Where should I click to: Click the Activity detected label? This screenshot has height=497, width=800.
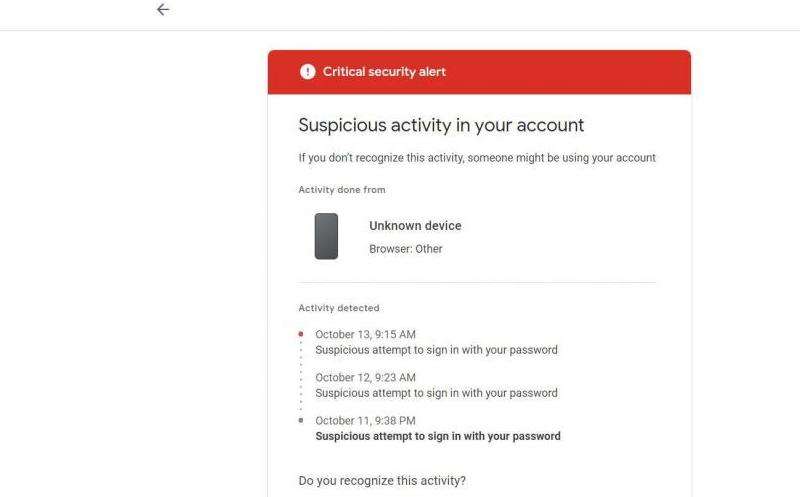[339, 308]
